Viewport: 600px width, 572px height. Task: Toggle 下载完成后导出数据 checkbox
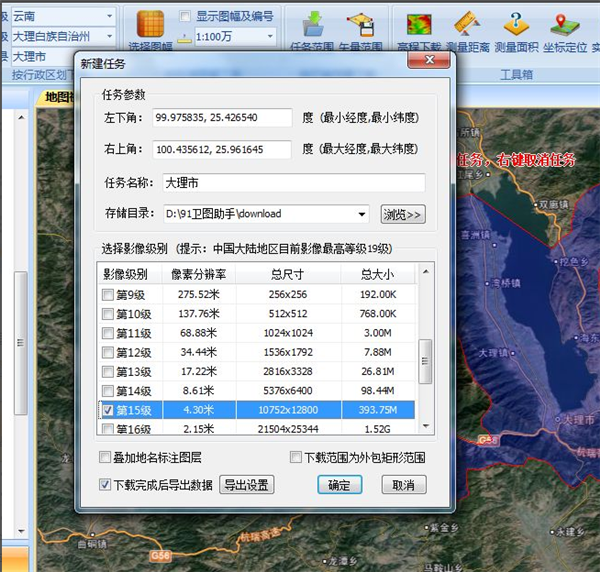pyautogui.click(x=106, y=485)
